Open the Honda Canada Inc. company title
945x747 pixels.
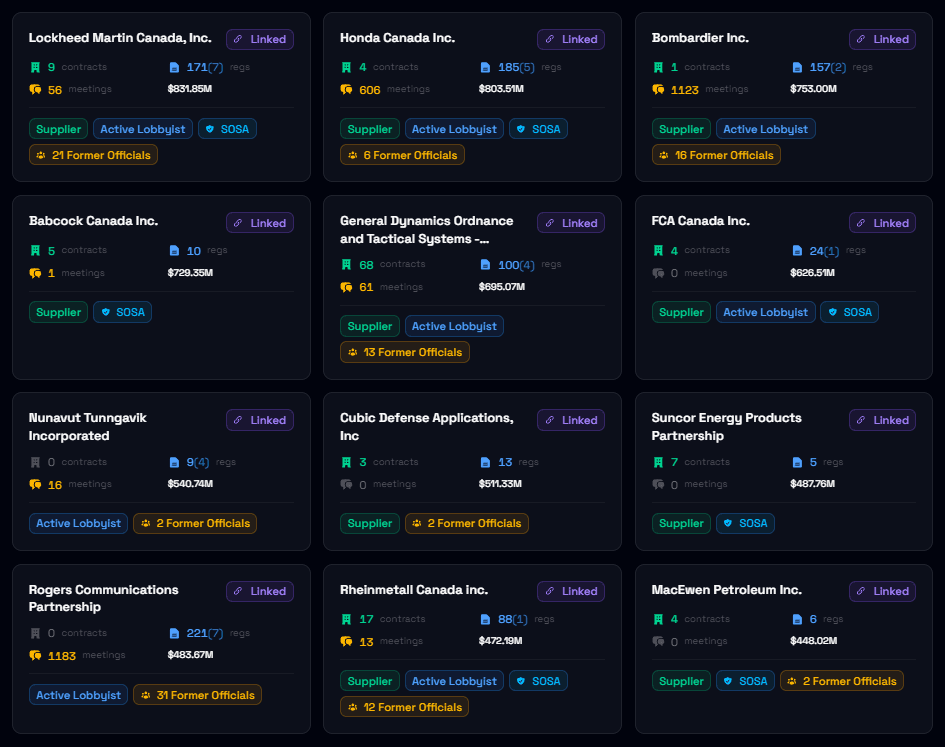pyautogui.click(x=397, y=38)
